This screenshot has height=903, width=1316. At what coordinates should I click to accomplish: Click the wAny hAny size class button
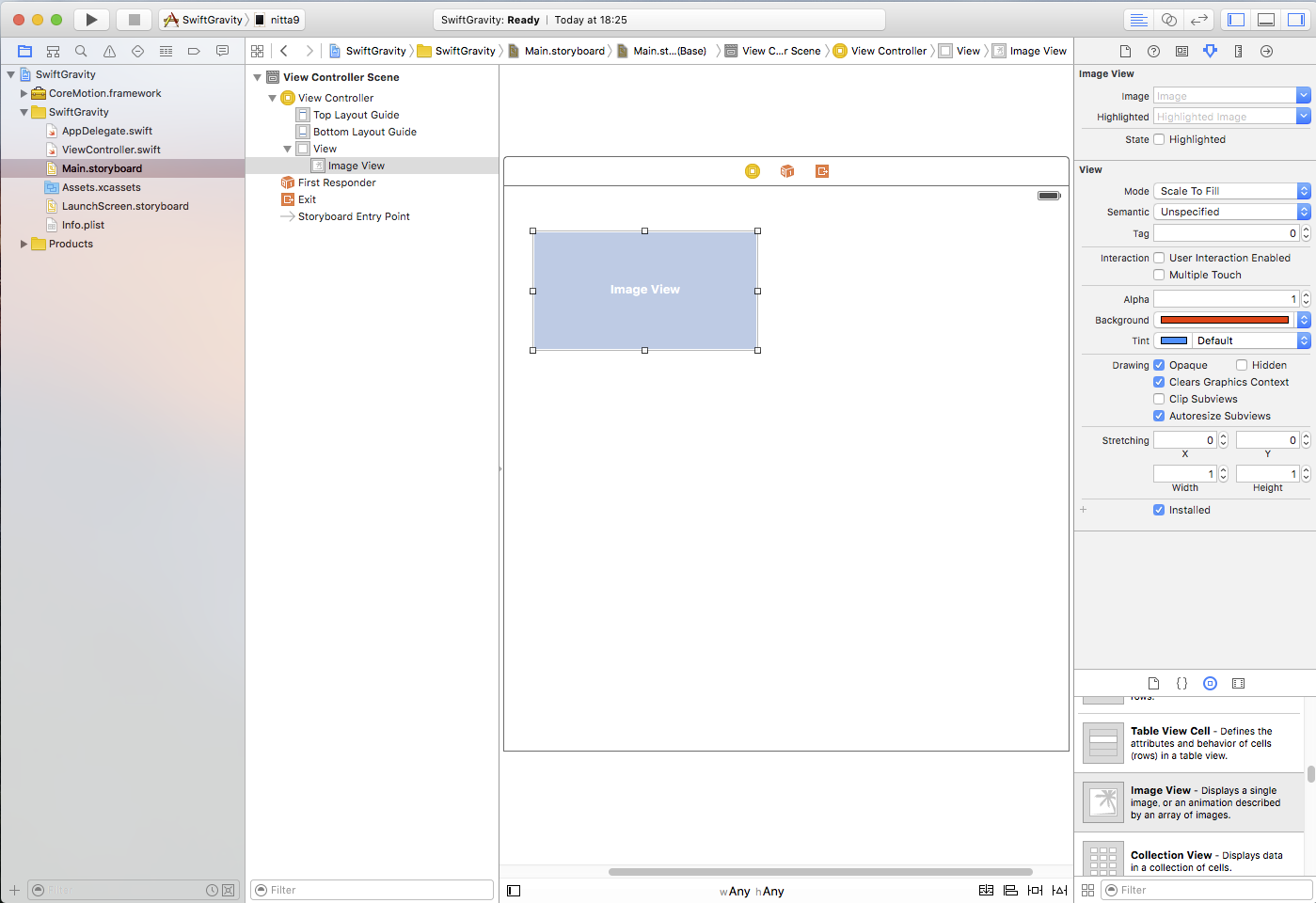tap(752, 891)
